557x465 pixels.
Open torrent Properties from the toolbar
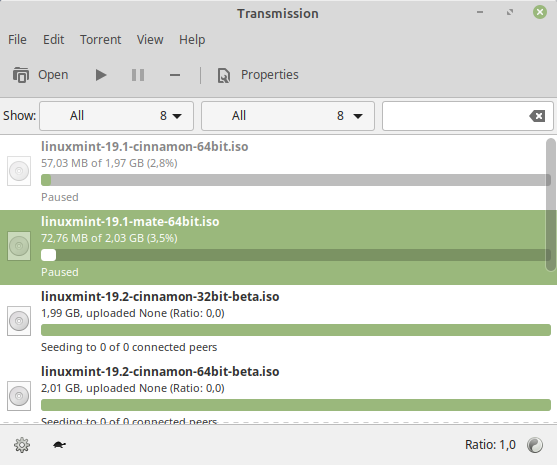258,75
